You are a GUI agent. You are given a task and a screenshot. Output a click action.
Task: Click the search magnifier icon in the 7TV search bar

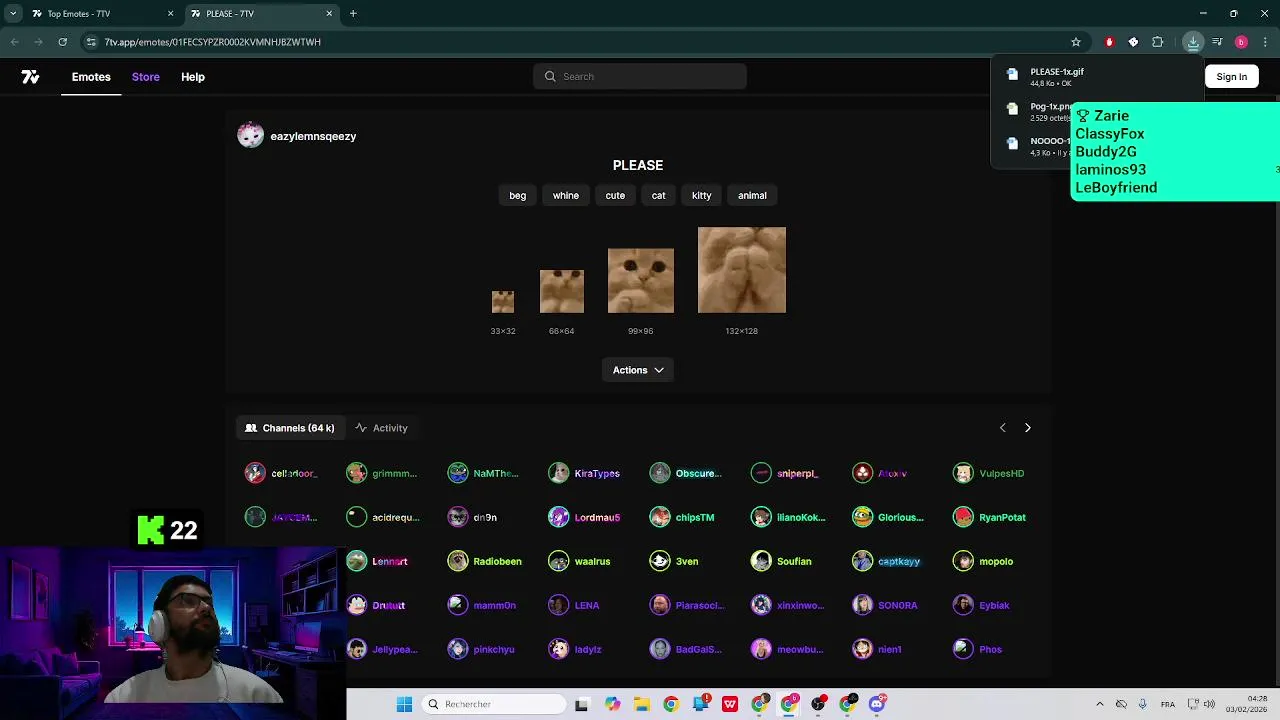pos(550,77)
